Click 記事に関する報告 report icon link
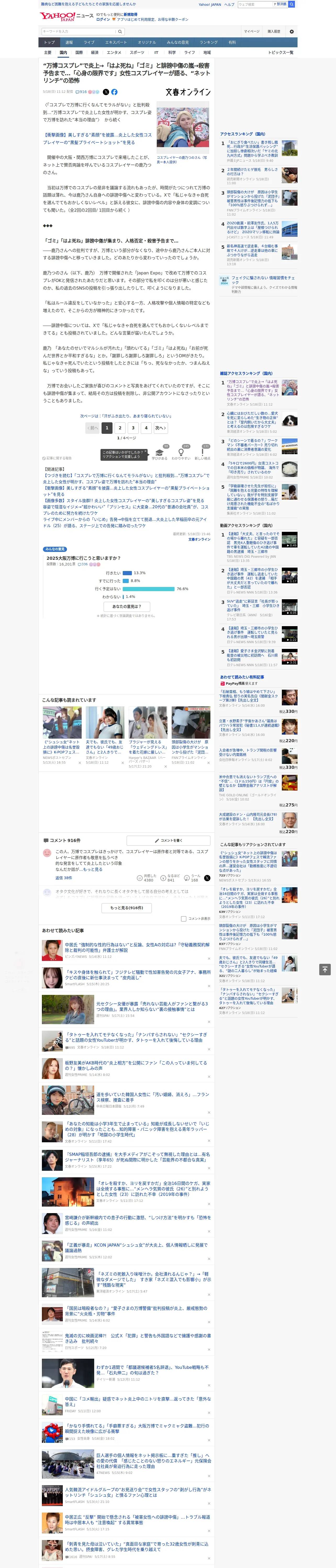The image size is (336, 1568). click(x=57, y=458)
